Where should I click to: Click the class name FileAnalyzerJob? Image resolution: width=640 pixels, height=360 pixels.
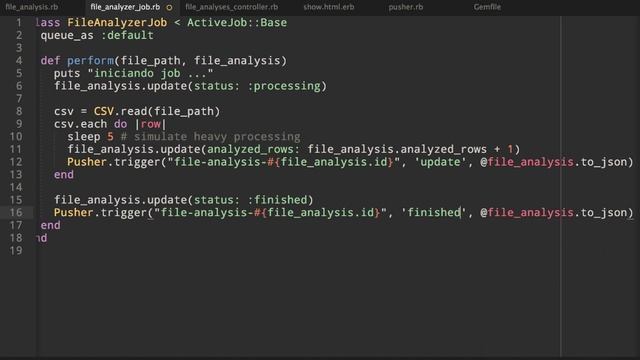point(117,22)
